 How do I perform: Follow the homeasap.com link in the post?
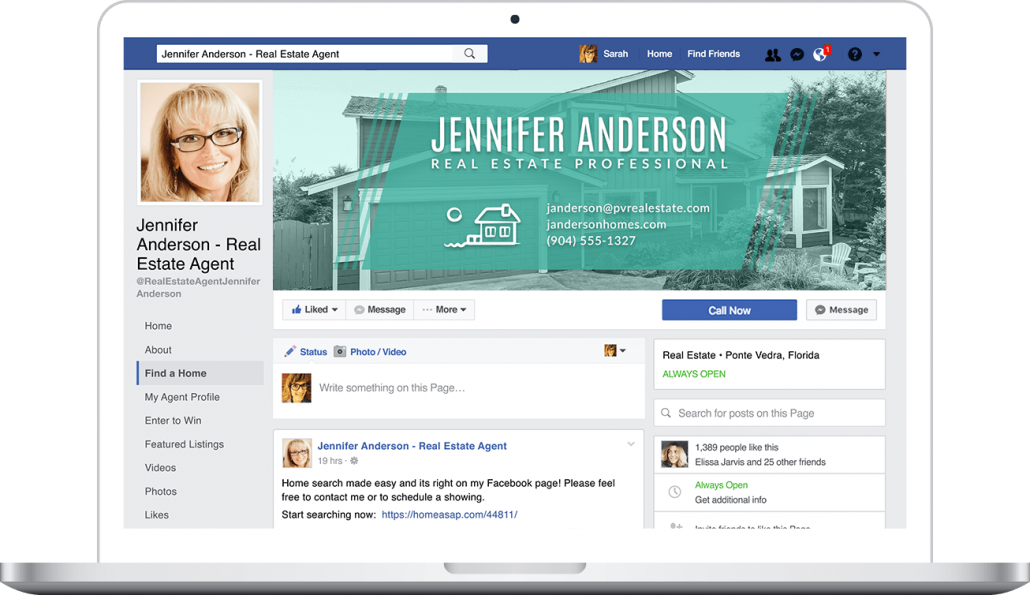click(450, 515)
